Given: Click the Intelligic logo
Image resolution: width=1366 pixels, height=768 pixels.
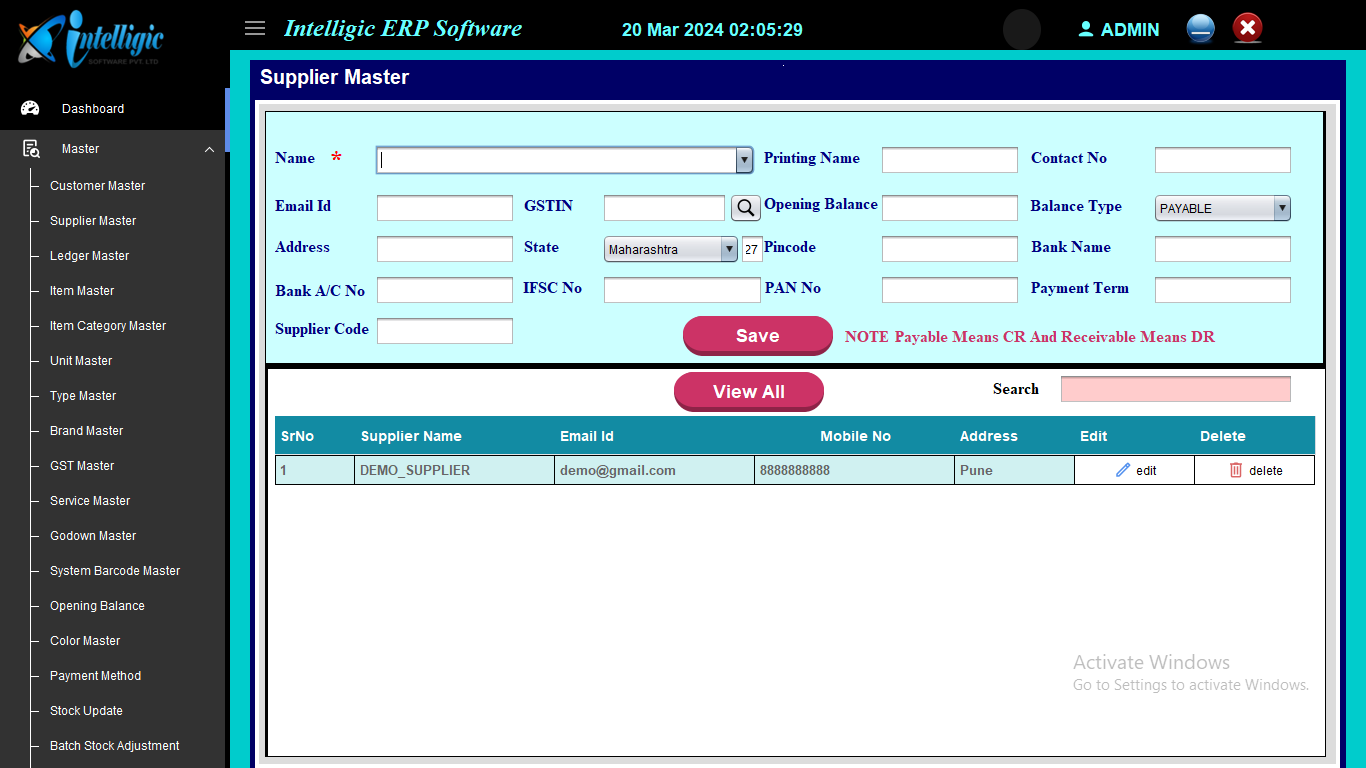Looking at the screenshot, I should pyautogui.click(x=90, y=40).
